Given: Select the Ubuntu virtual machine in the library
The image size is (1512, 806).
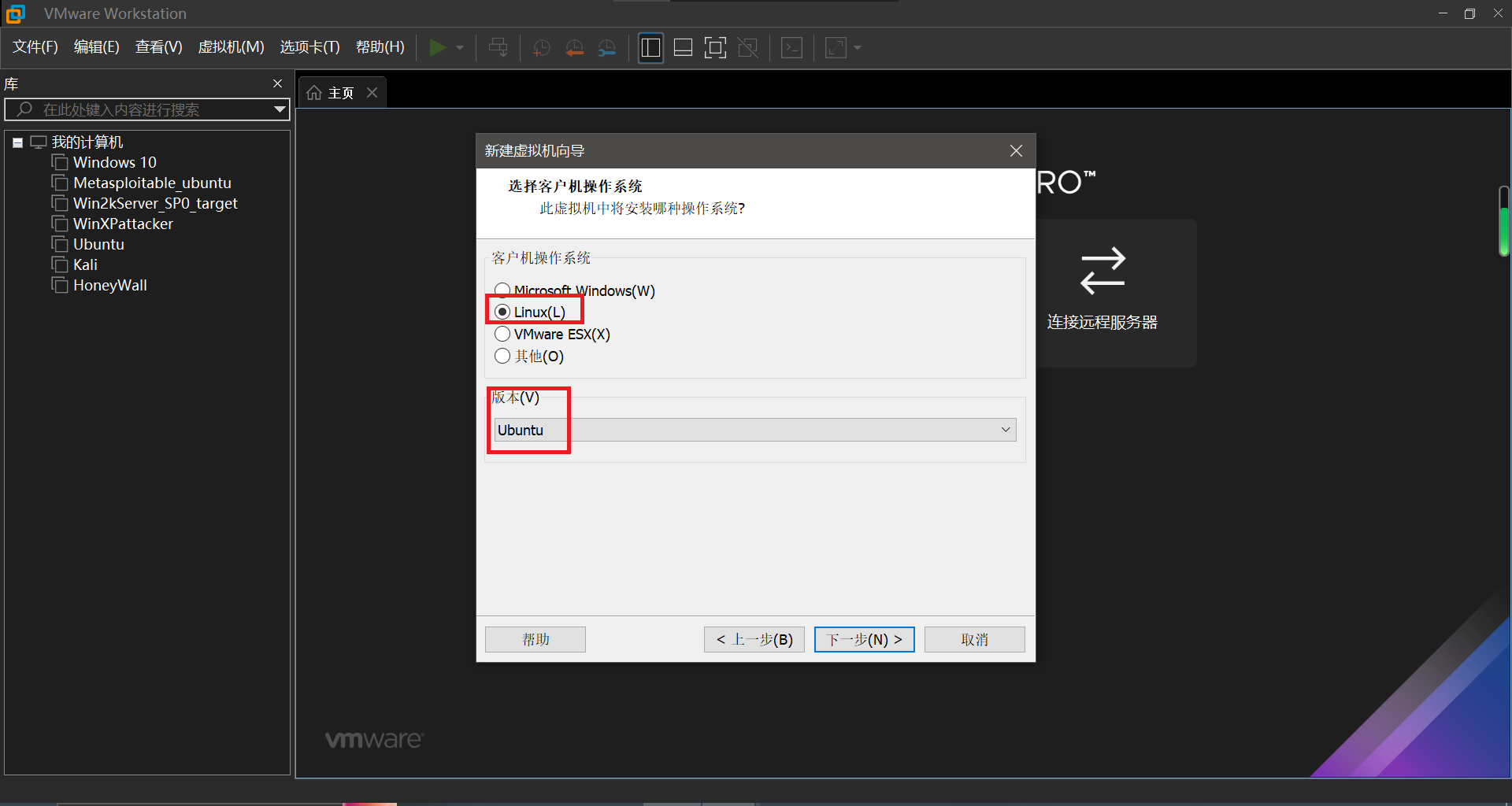Looking at the screenshot, I should tap(98, 245).
